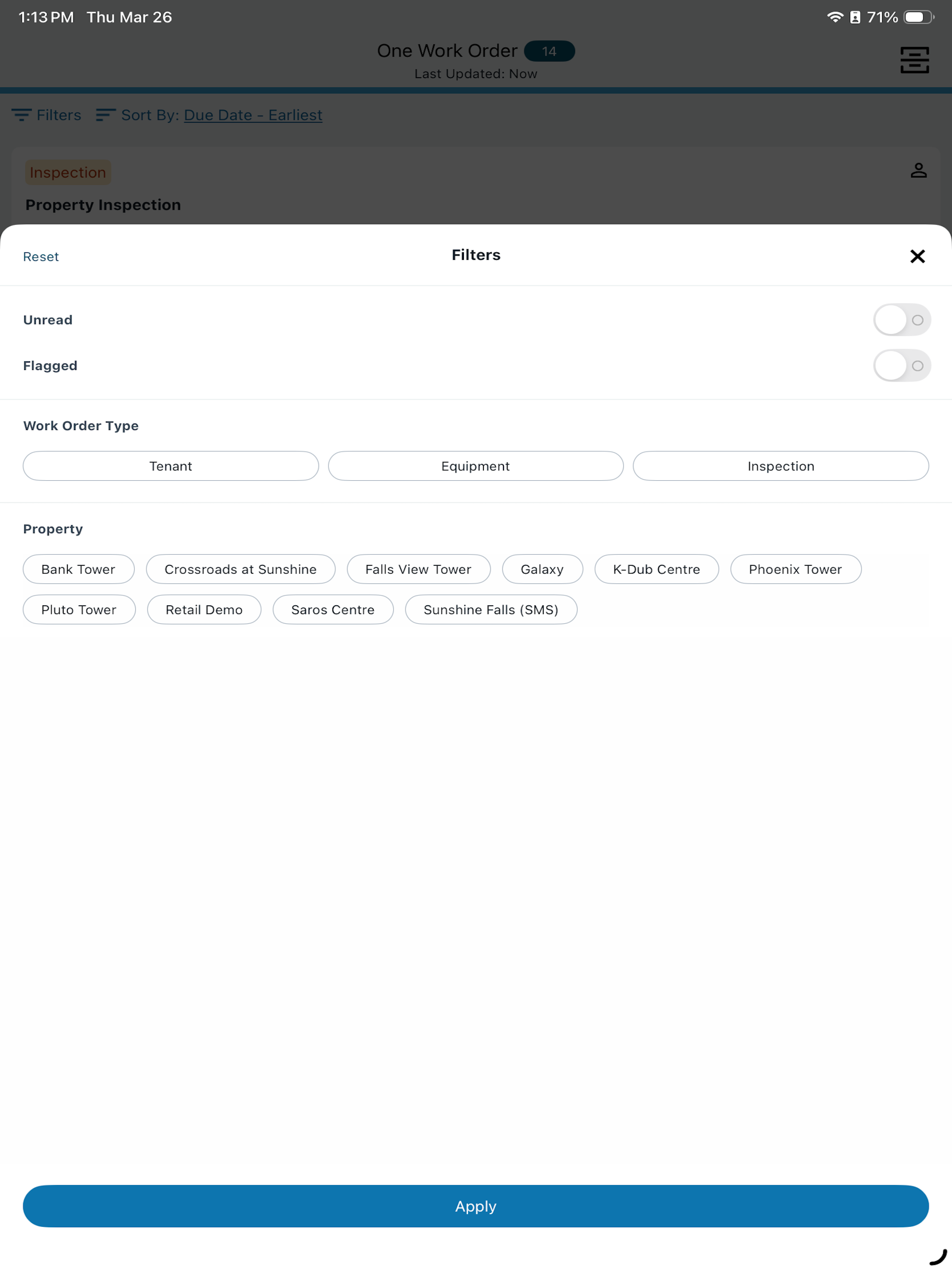Apply the selected filters

(x=476, y=1206)
